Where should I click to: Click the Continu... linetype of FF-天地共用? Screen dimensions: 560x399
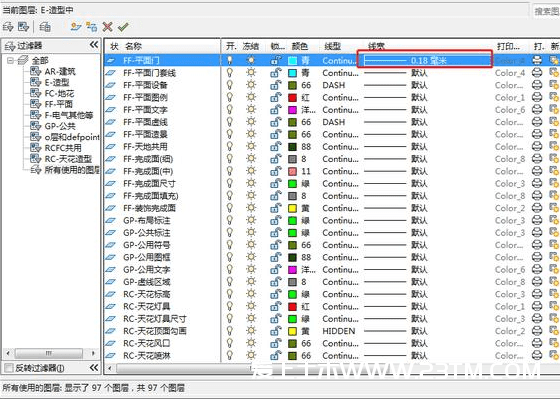click(x=340, y=146)
